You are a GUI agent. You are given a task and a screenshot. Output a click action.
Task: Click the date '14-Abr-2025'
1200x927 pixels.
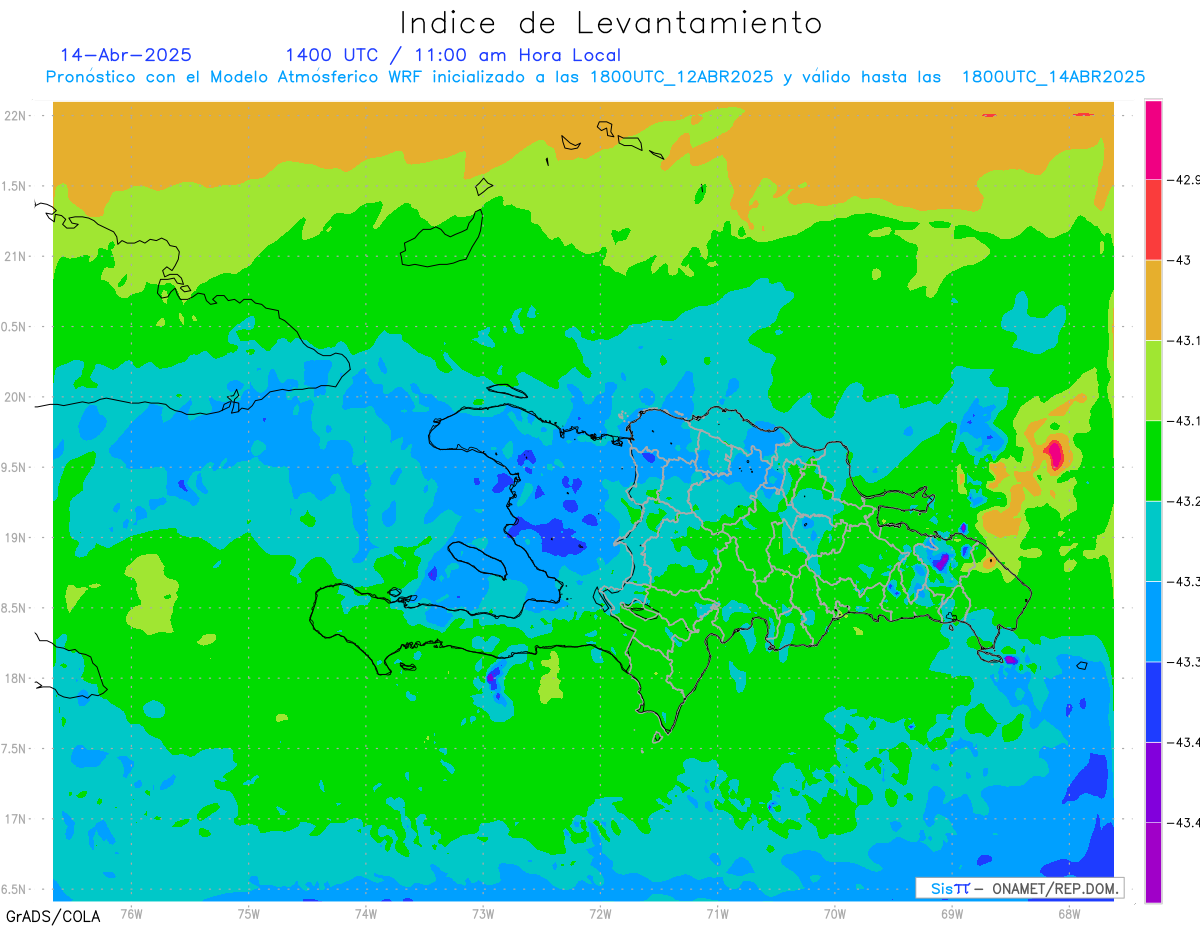pyautogui.click(x=126, y=55)
